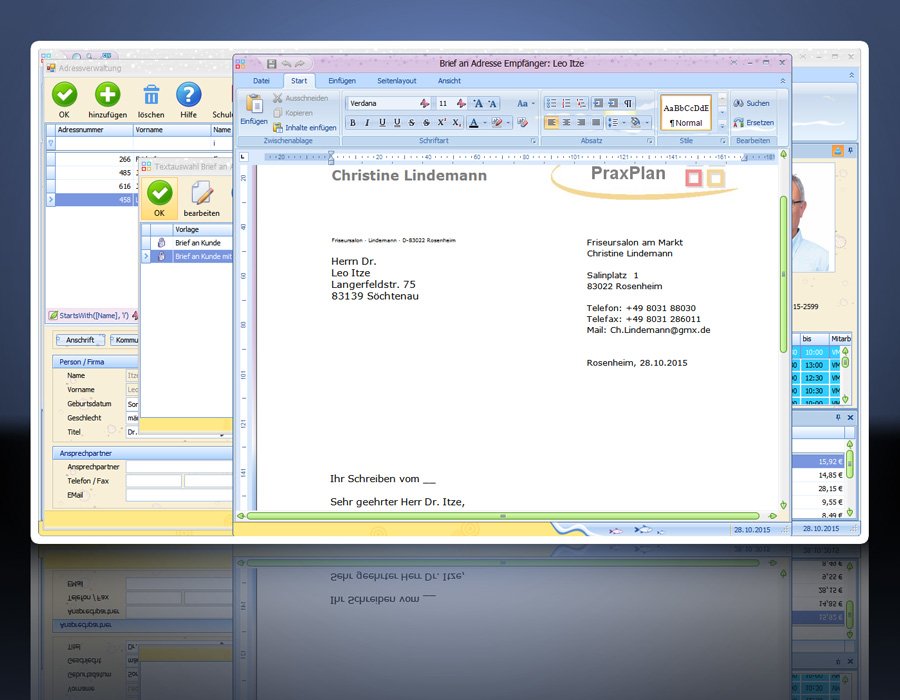This screenshot has width=900, height=700.
Task: Toggle paragraph marks ¶ display
Action: click(x=628, y=103)
